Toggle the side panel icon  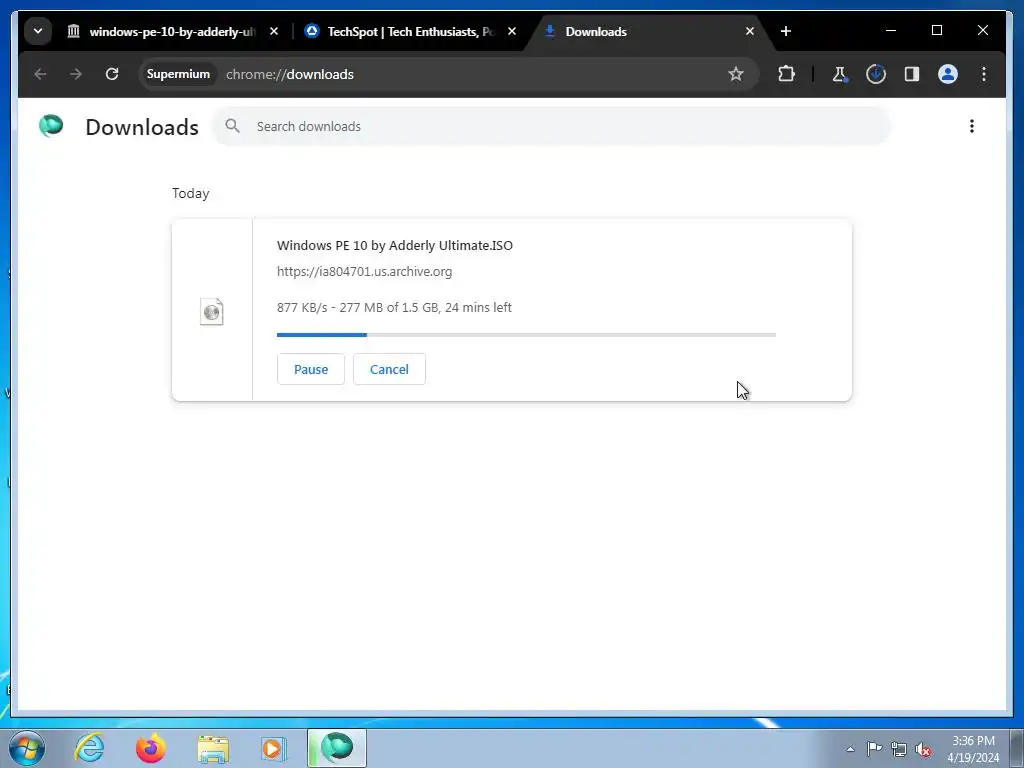pos(912,74)
